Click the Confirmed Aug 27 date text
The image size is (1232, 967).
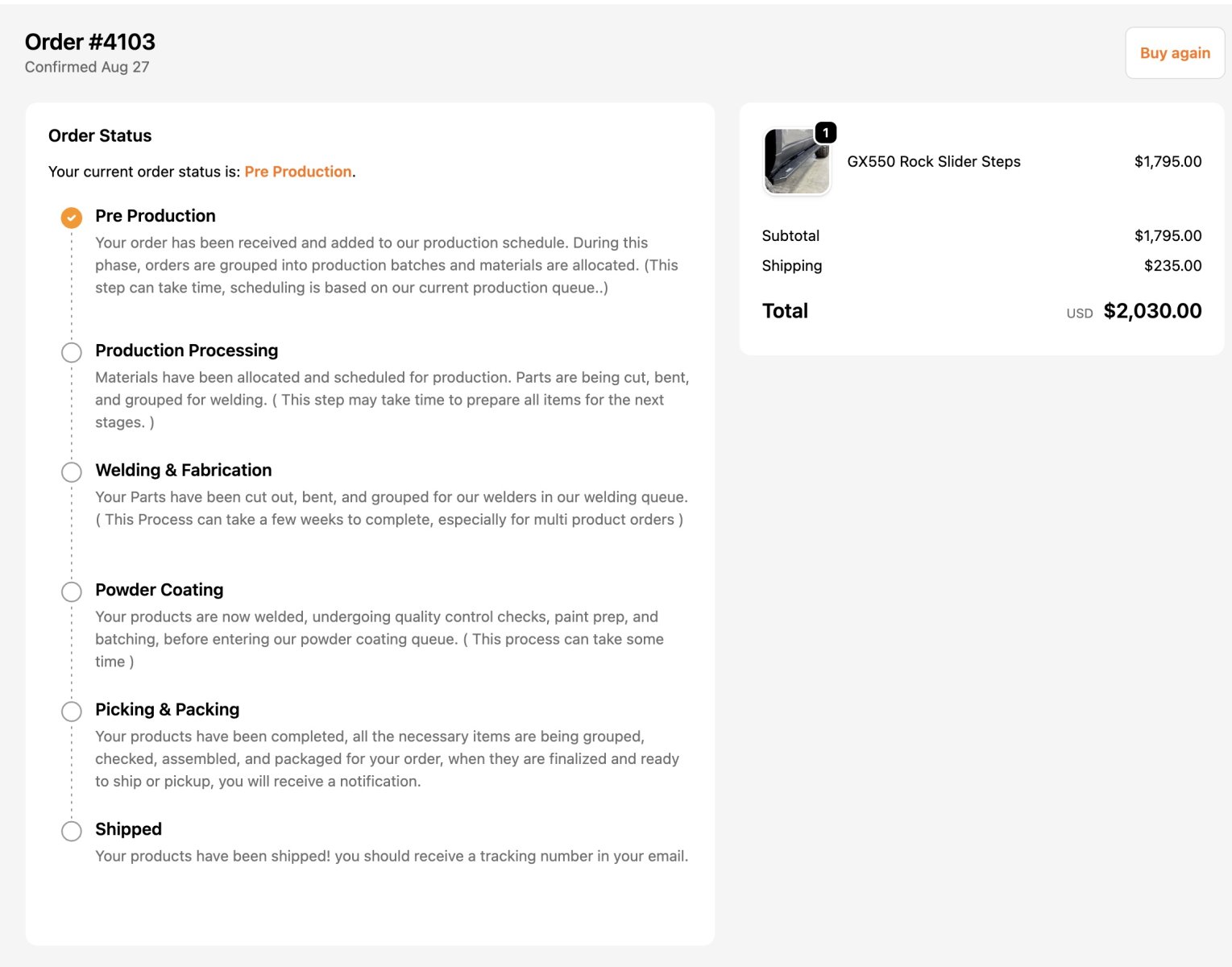pos(87,67)
